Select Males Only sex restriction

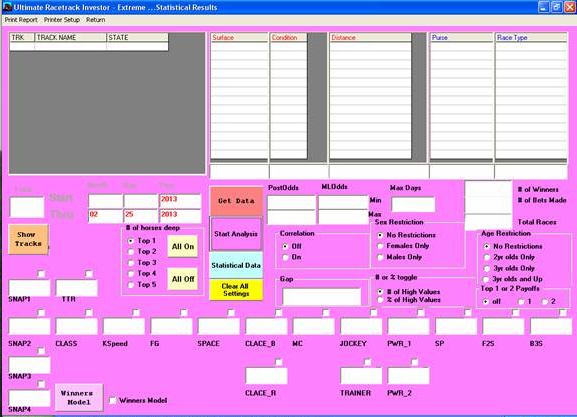click(x=380, y=257)
